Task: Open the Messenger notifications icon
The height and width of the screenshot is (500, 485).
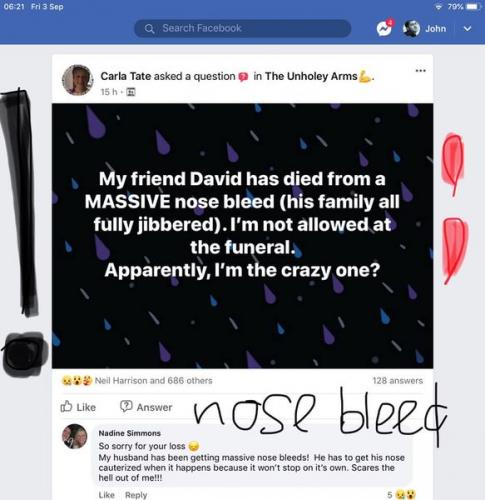Action: [384, 29]
